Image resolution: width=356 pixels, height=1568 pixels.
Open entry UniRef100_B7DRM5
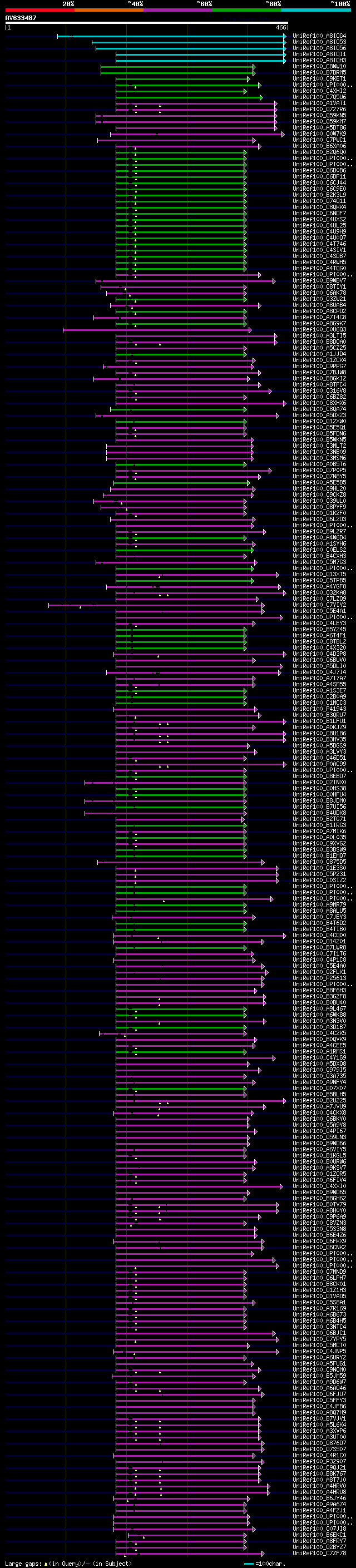pyautogui.click(x=319, y=72)
